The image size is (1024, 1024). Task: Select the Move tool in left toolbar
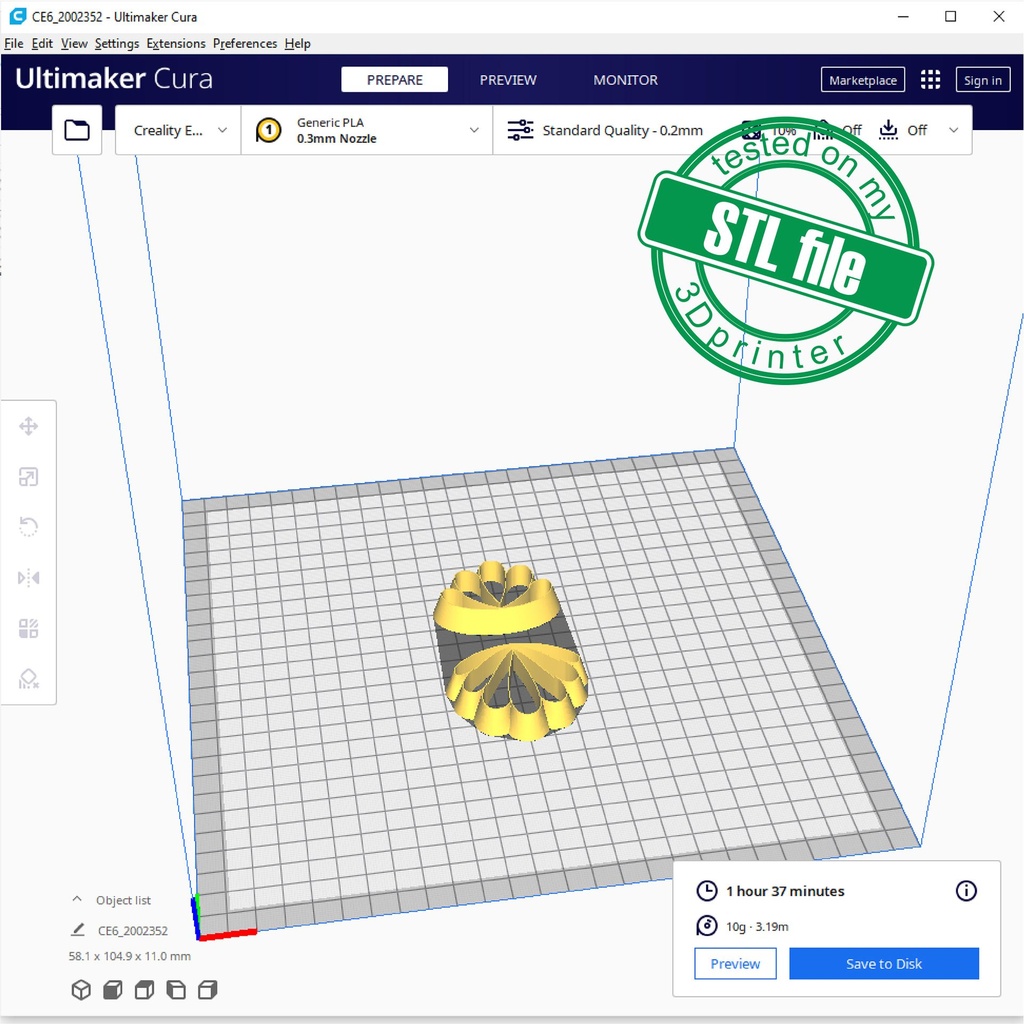coord(28,427)
